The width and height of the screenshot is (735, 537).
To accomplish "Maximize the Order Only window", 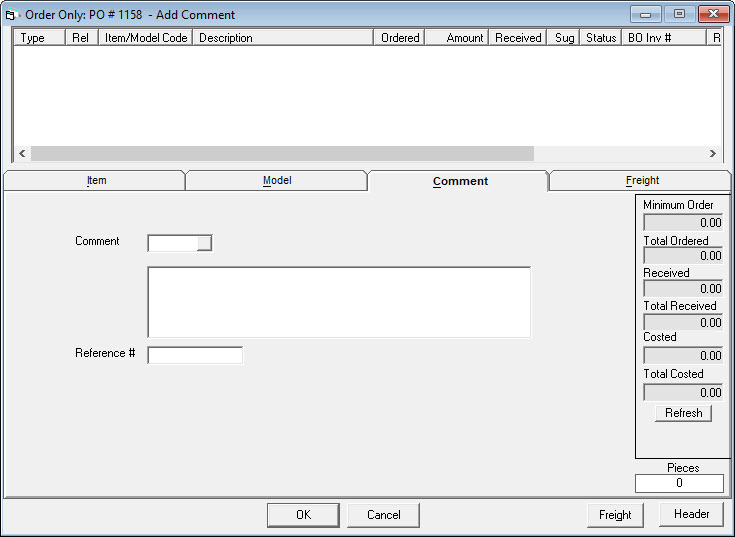I will coord(679,14).
